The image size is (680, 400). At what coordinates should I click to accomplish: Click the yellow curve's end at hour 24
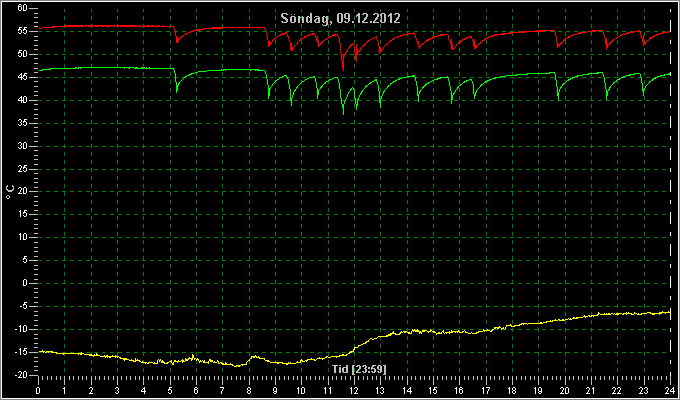click(669, 312)
